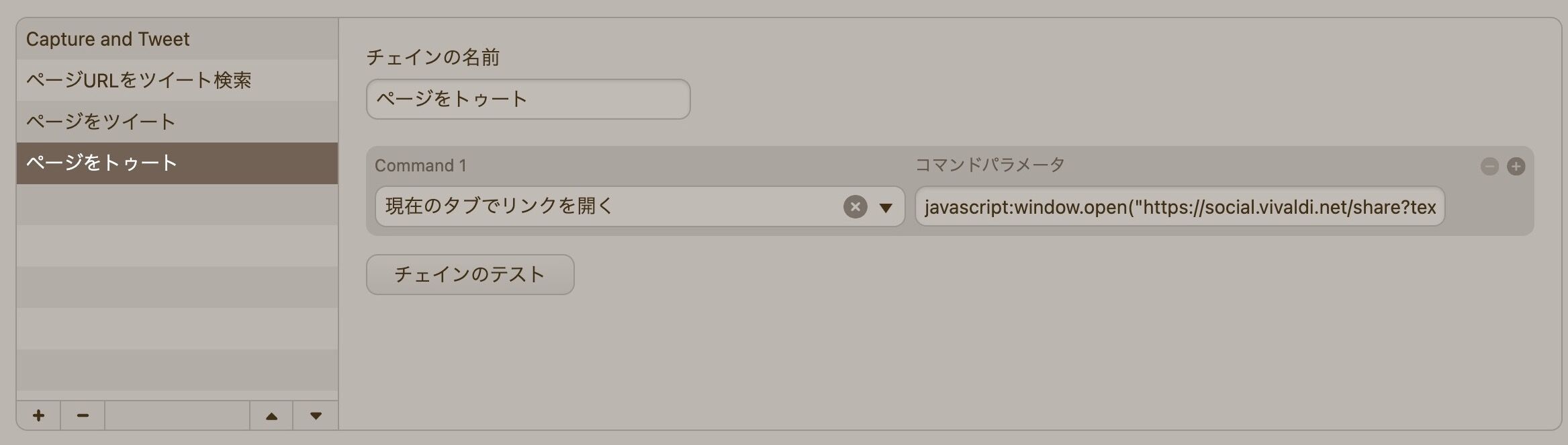The image size is (1568, 445).
Task: Select the ページURLをツイート検索 chain
Action: (177, 81)
